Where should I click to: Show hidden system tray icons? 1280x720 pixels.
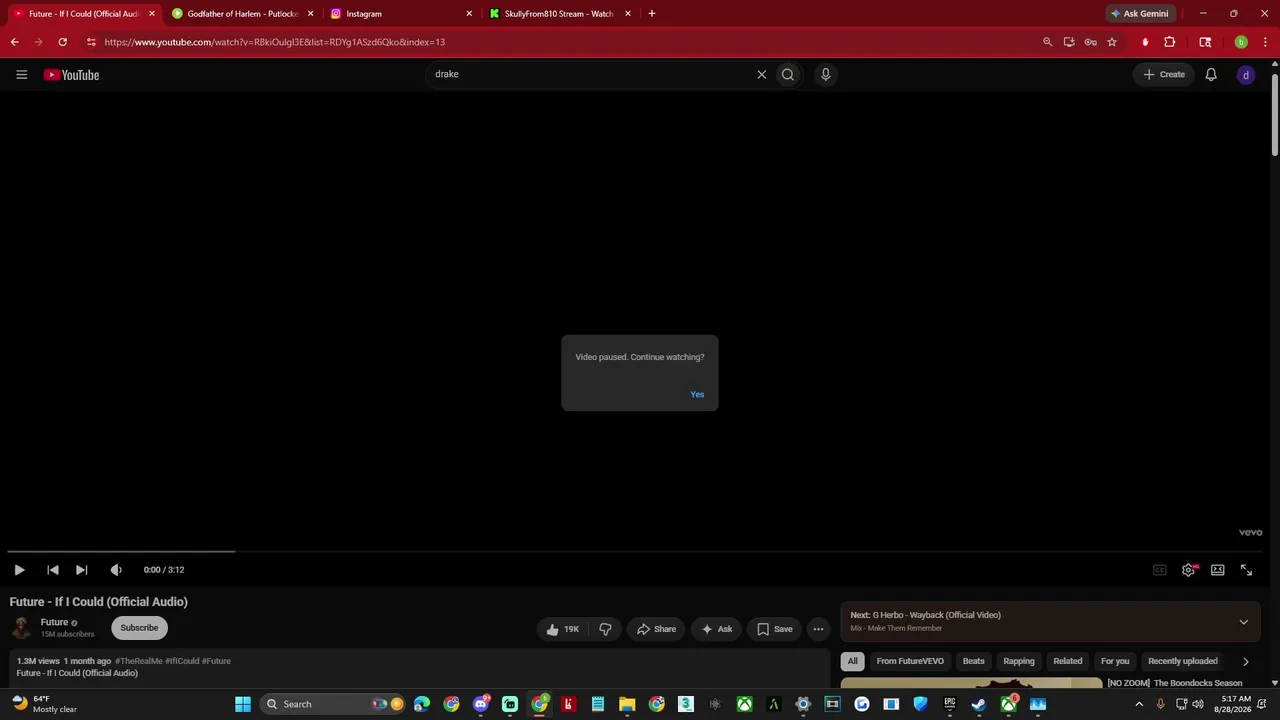[x=1139, y=704]
